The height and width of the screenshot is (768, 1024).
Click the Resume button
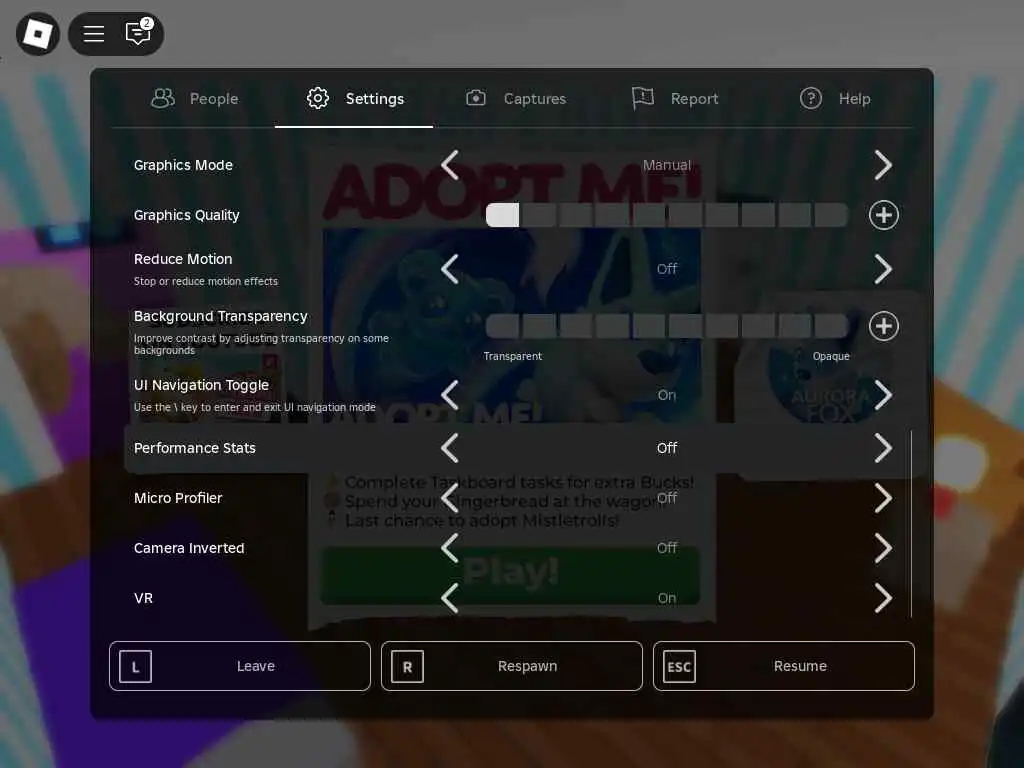pyautogui.click(x=784, y=666)
